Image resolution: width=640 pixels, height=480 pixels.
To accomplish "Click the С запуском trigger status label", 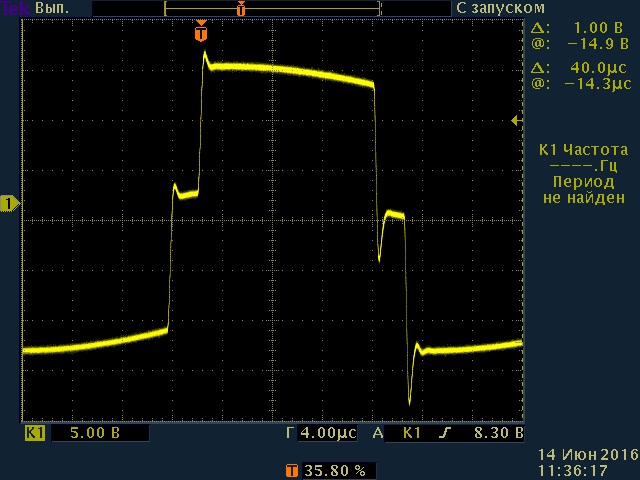I will pyautogui.click(x=500, y=7).
